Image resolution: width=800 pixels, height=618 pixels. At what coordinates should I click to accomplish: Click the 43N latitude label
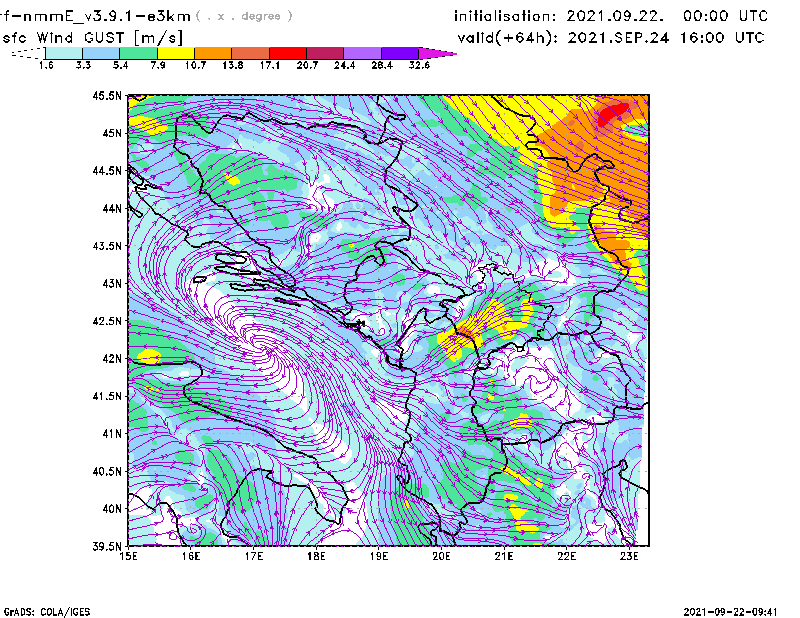pyautogui.click(x=112, y=283)
